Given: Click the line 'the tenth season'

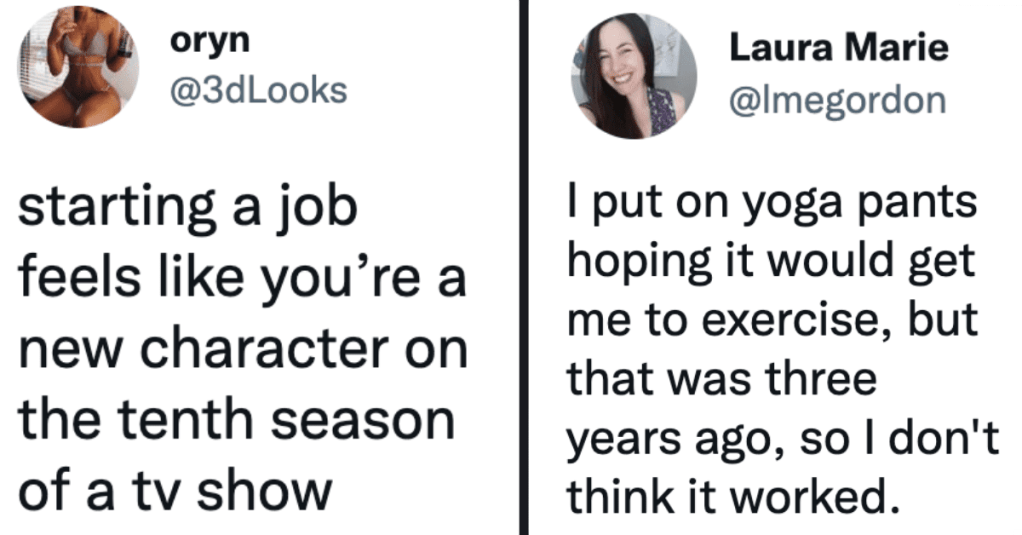Looking at the screenshot, I should (x=237, y=421).
